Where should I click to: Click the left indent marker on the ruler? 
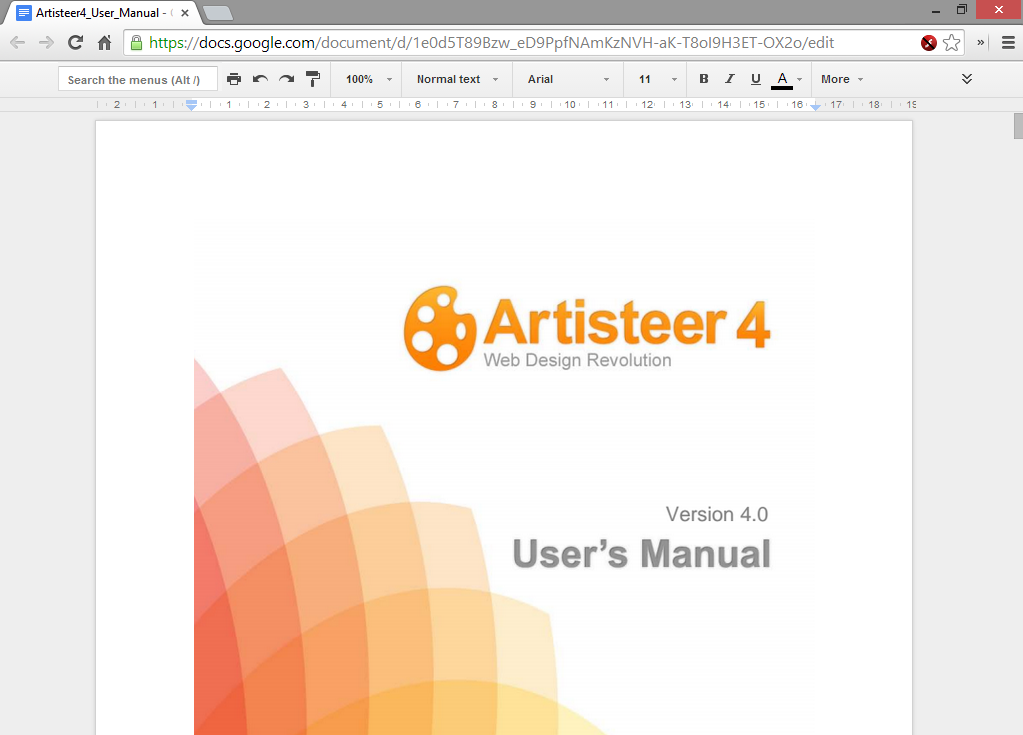click(191, 105)
